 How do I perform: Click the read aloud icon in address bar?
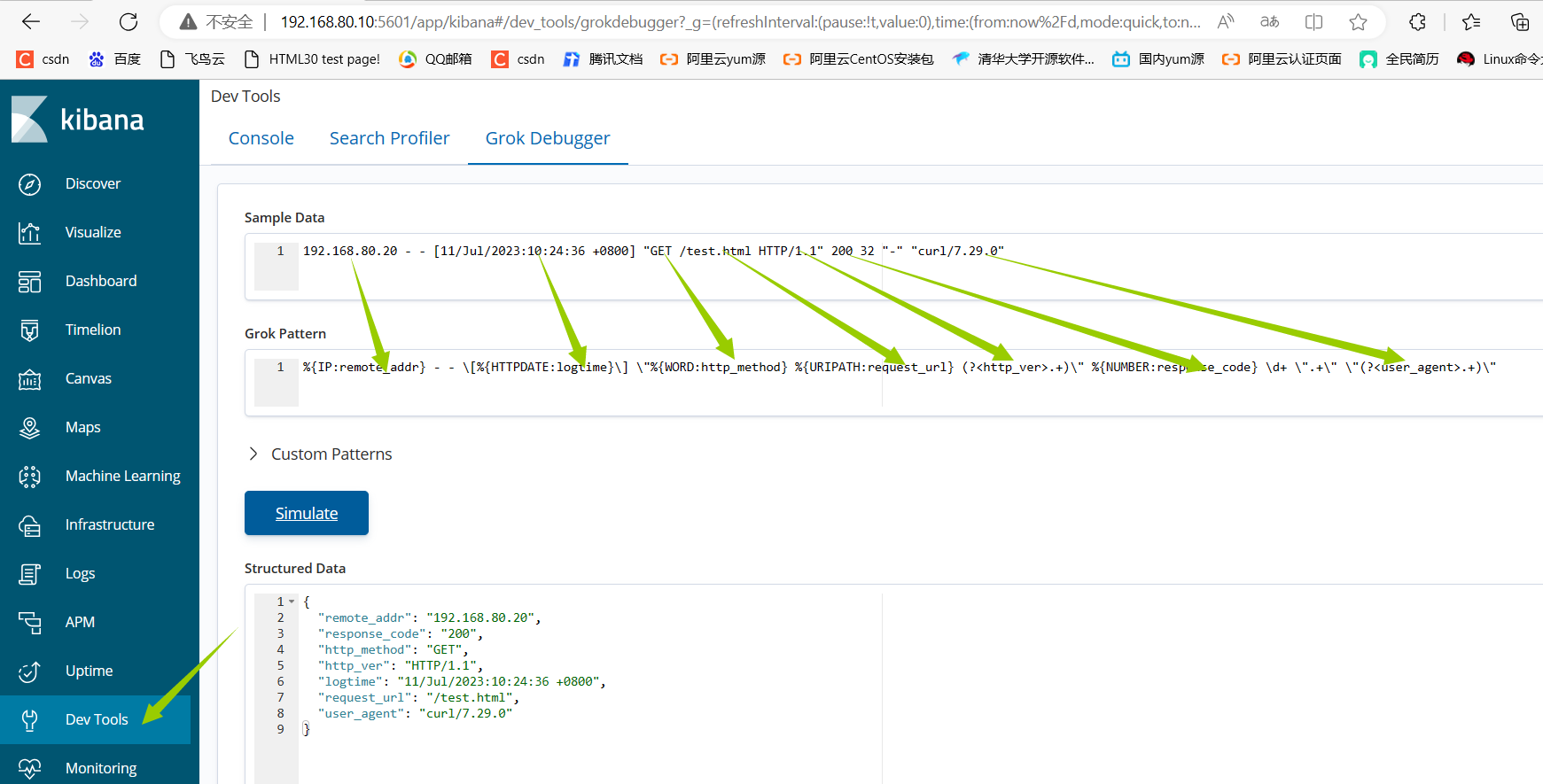(x=1227, y=22)
